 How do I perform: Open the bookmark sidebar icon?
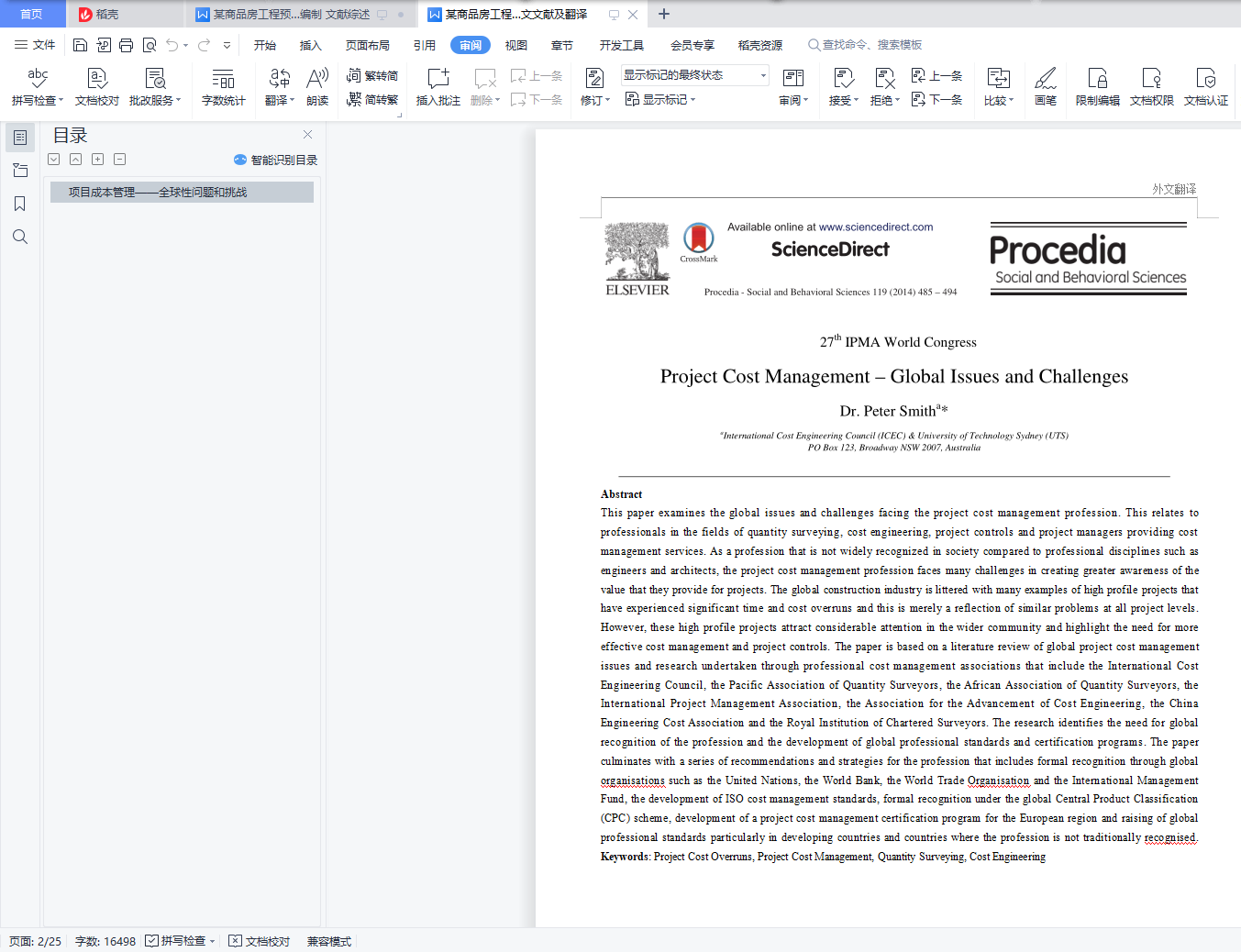click(x=20, y=204)
